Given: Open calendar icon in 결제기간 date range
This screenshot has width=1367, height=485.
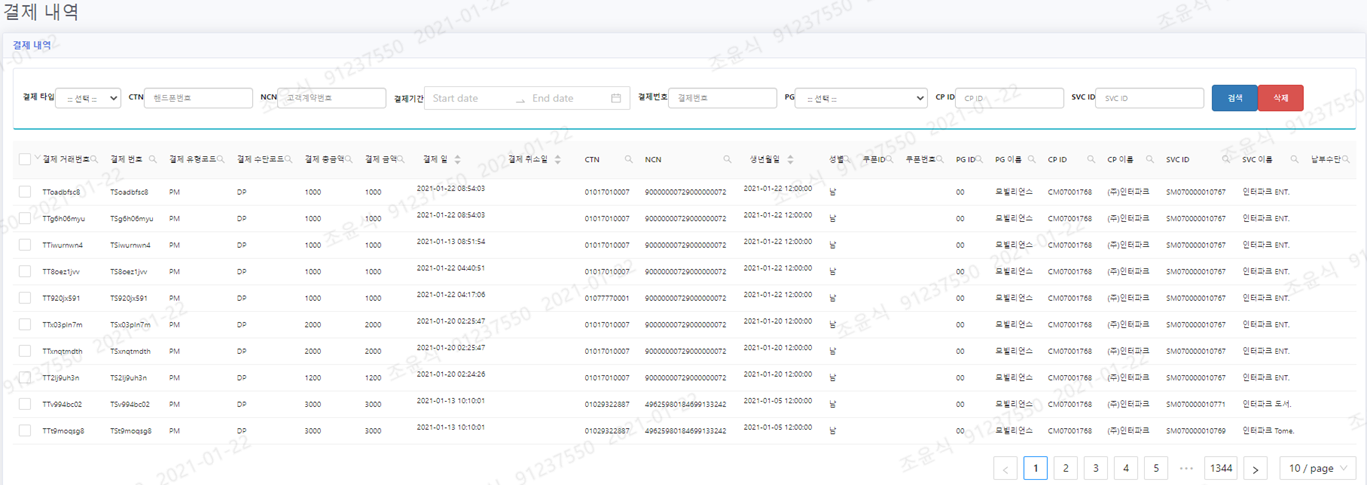Looking at the screenshot, I should pyautogui.click(x=616, y=98).
